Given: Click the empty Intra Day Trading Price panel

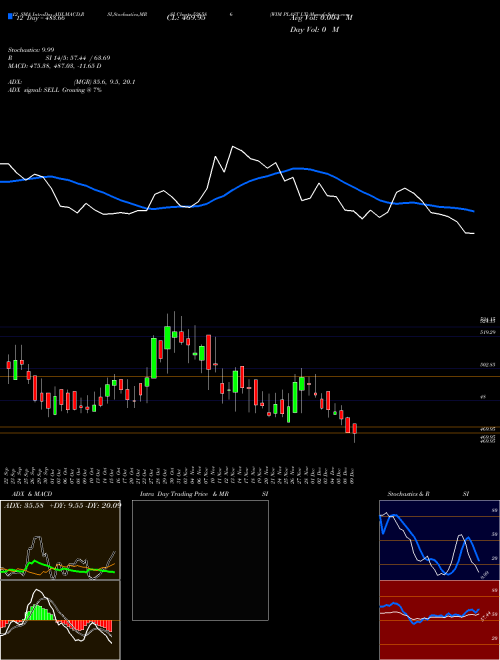Looking at the screenshot, I should (200, 560).
